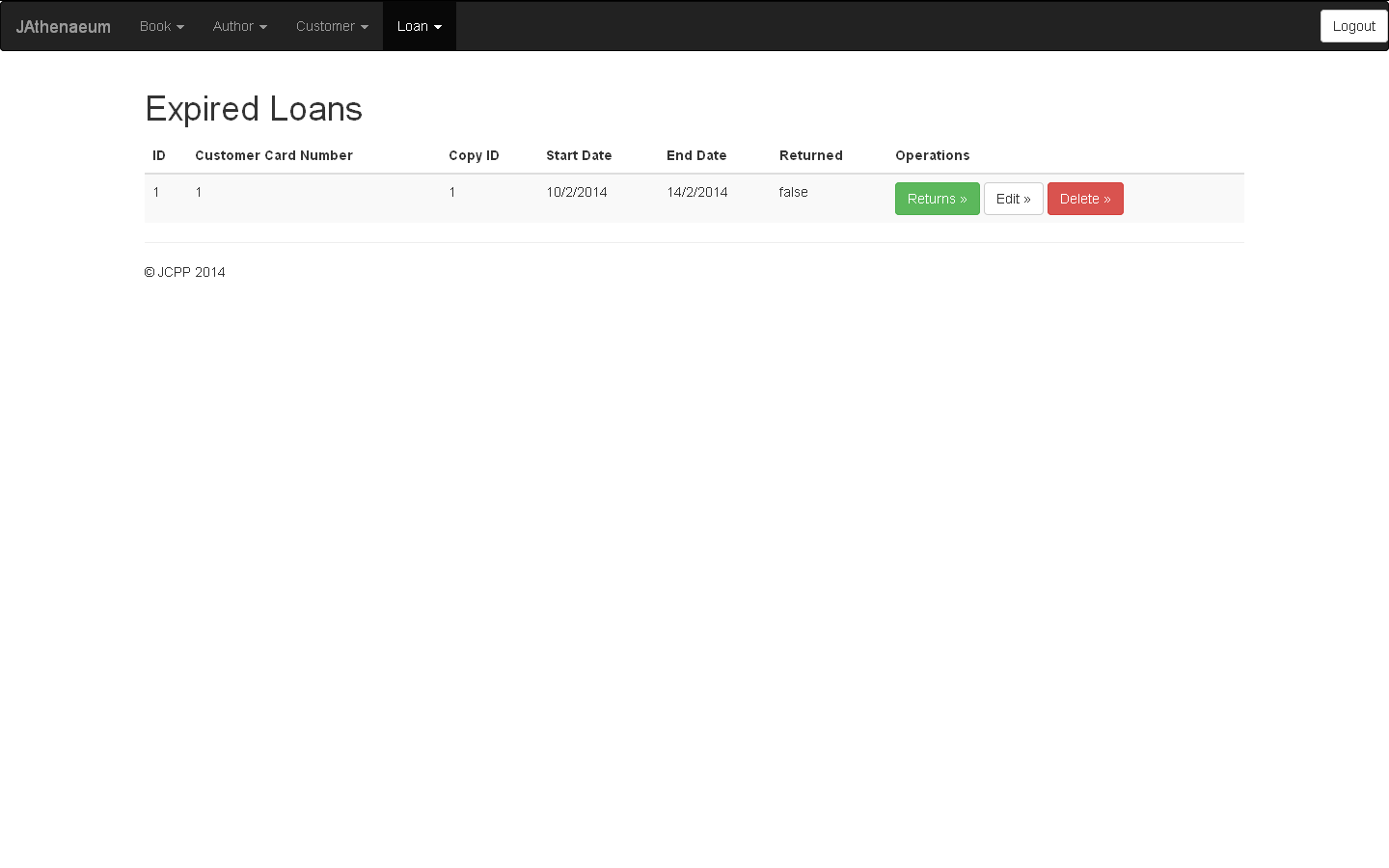The image size is (1389, 868).
Task: Click the Logout button
Action: (1354, 26)
